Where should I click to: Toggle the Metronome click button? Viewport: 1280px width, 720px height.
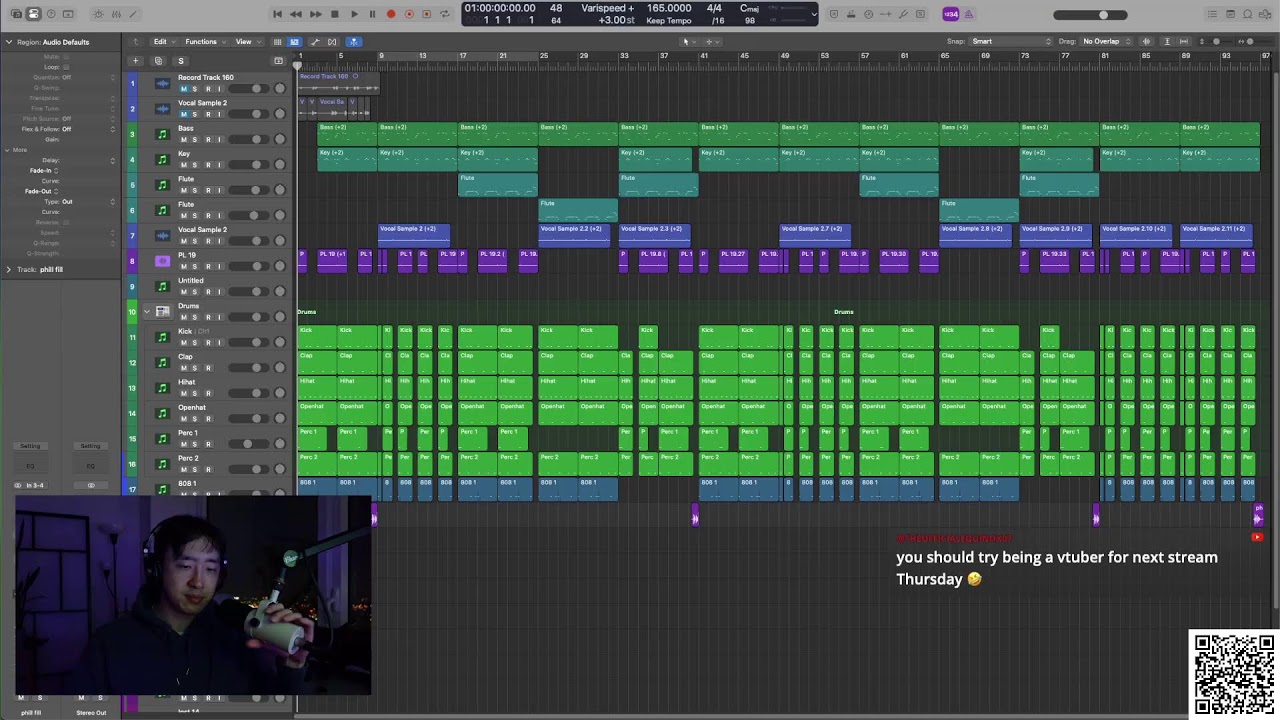968,14
